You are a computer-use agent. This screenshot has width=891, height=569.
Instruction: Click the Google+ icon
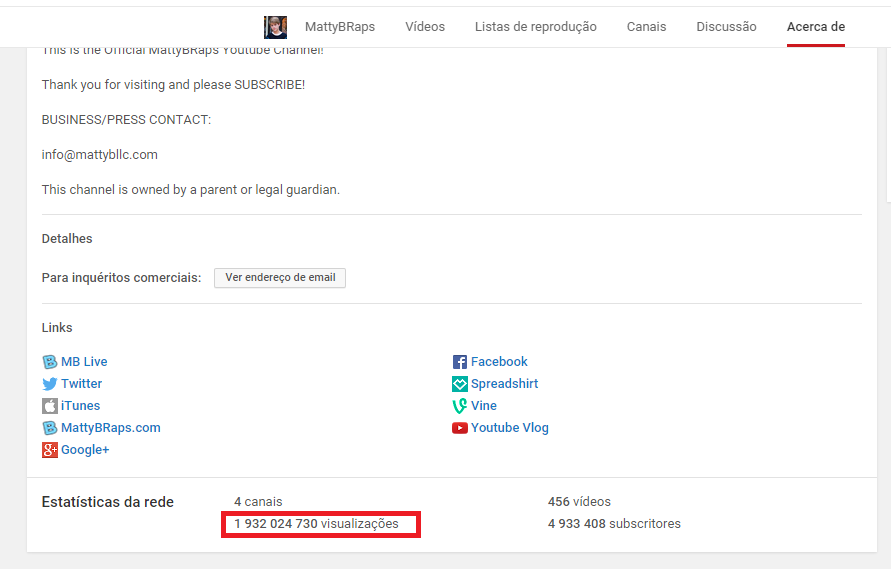[49, 450]
